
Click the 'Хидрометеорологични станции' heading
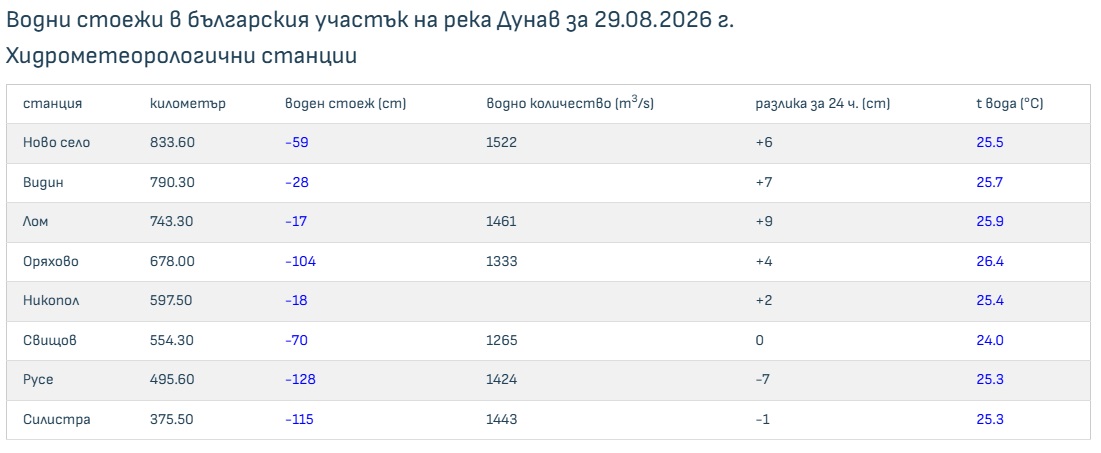181,56
